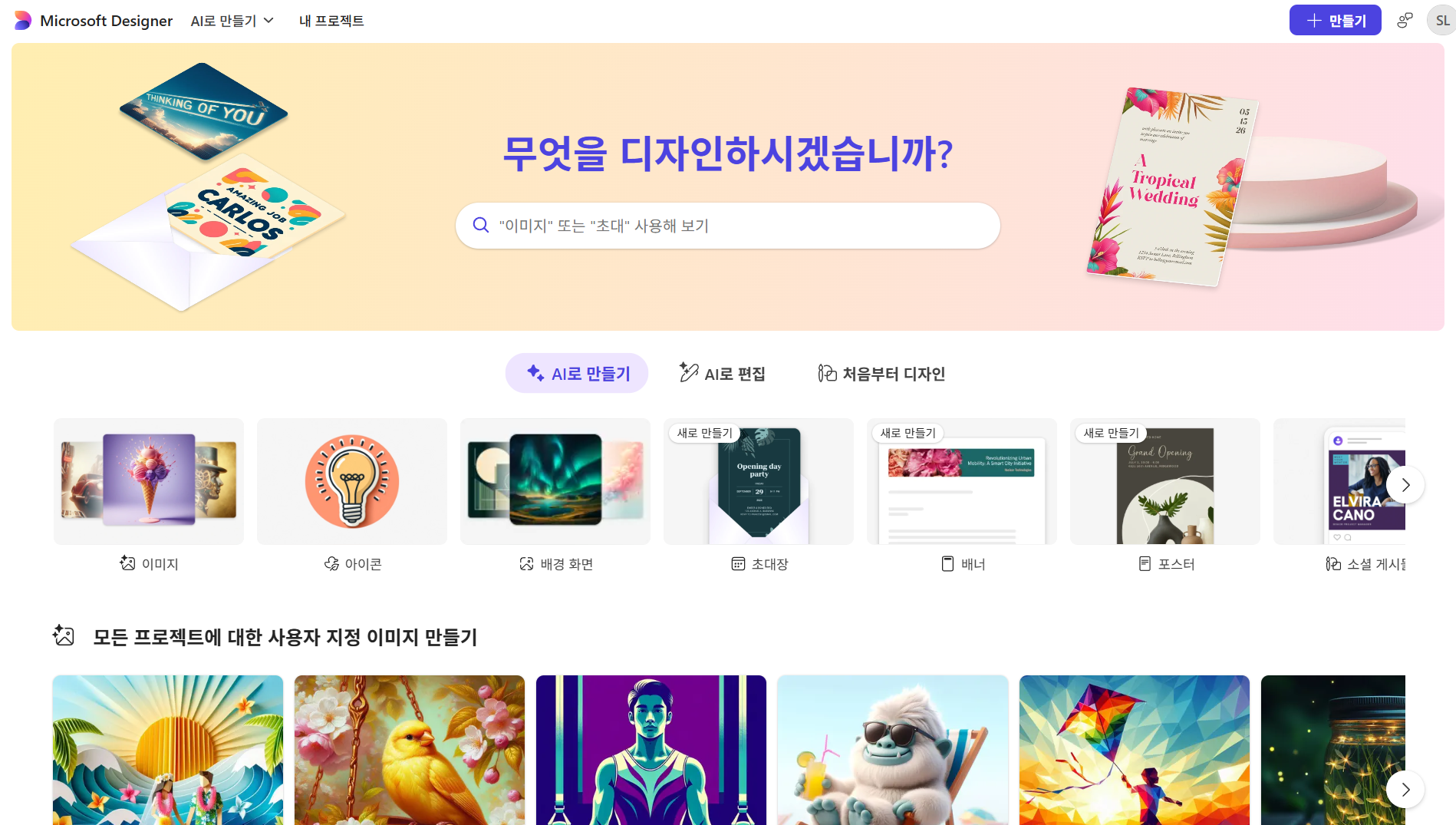The width and height of the screenshot is (1456, 825).
Task: Focus the design search input field
Action: click(727, 226)
